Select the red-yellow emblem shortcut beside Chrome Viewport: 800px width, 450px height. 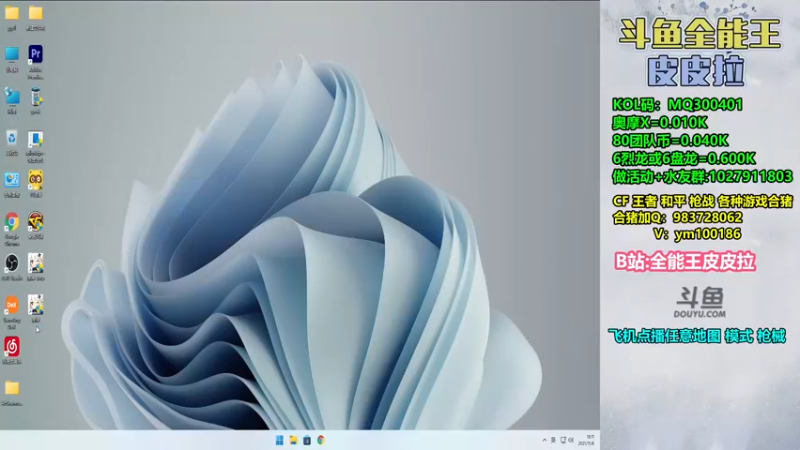tap(35, 222)
